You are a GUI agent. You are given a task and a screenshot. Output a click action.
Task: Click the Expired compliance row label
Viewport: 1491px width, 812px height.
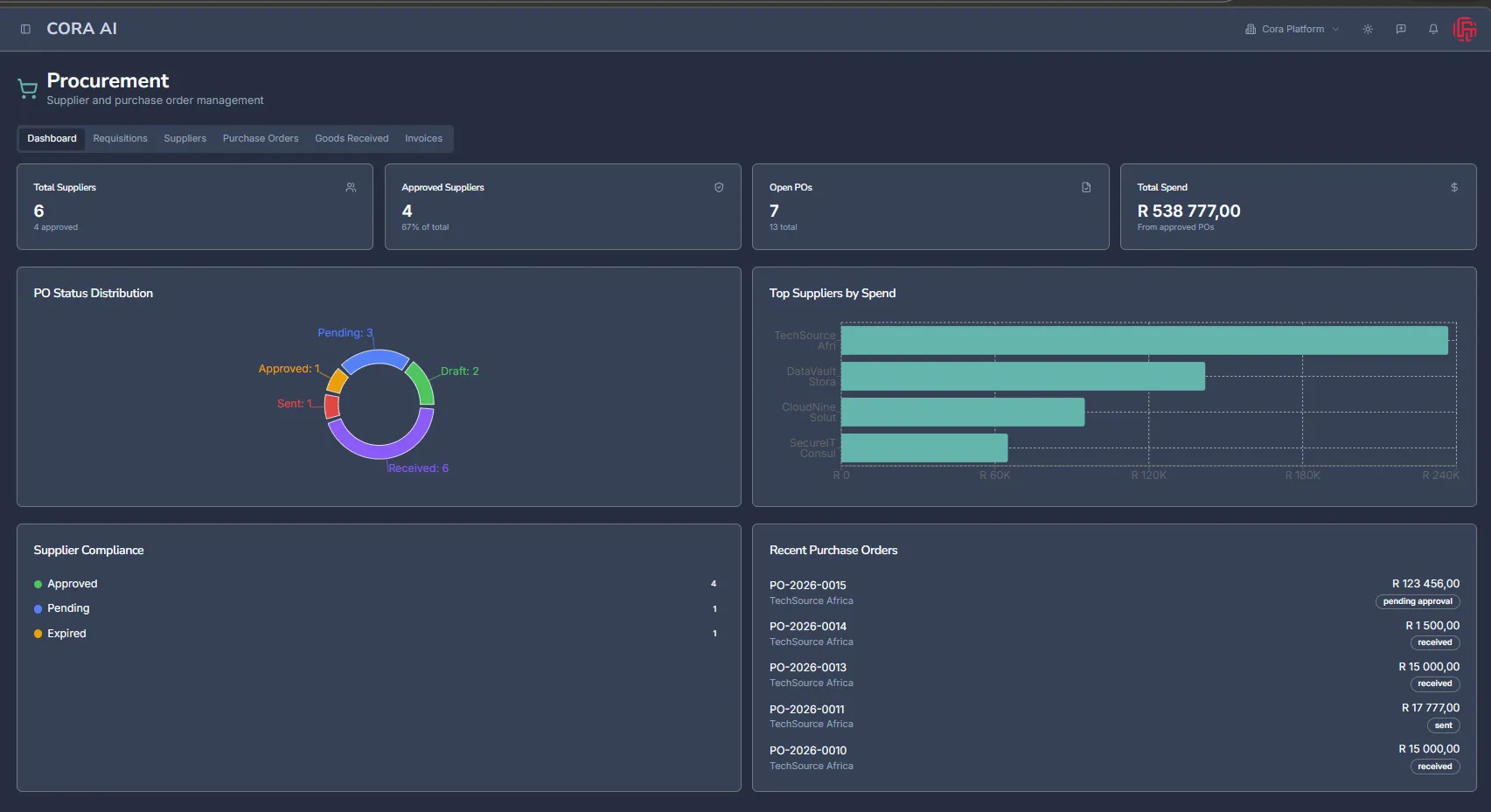point(66,634)
